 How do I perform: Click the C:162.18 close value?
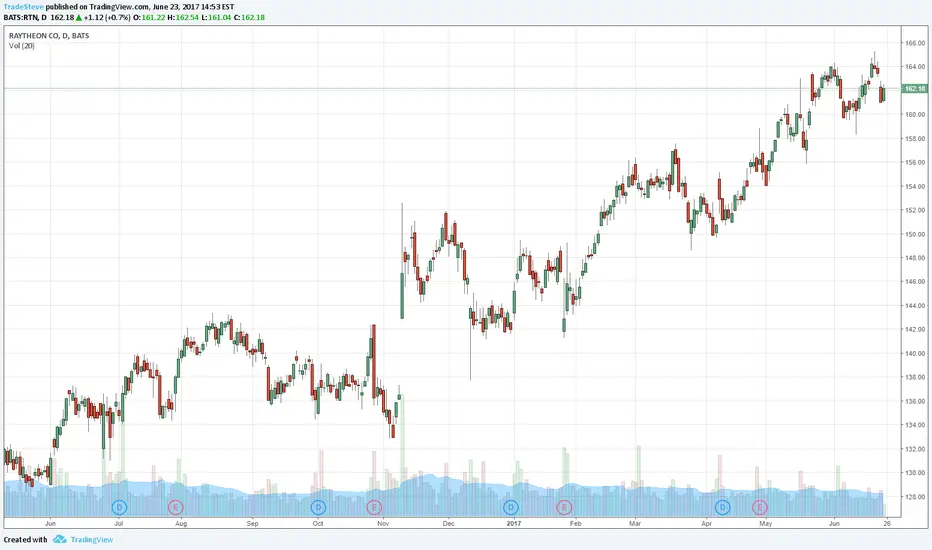click(249, 18)
